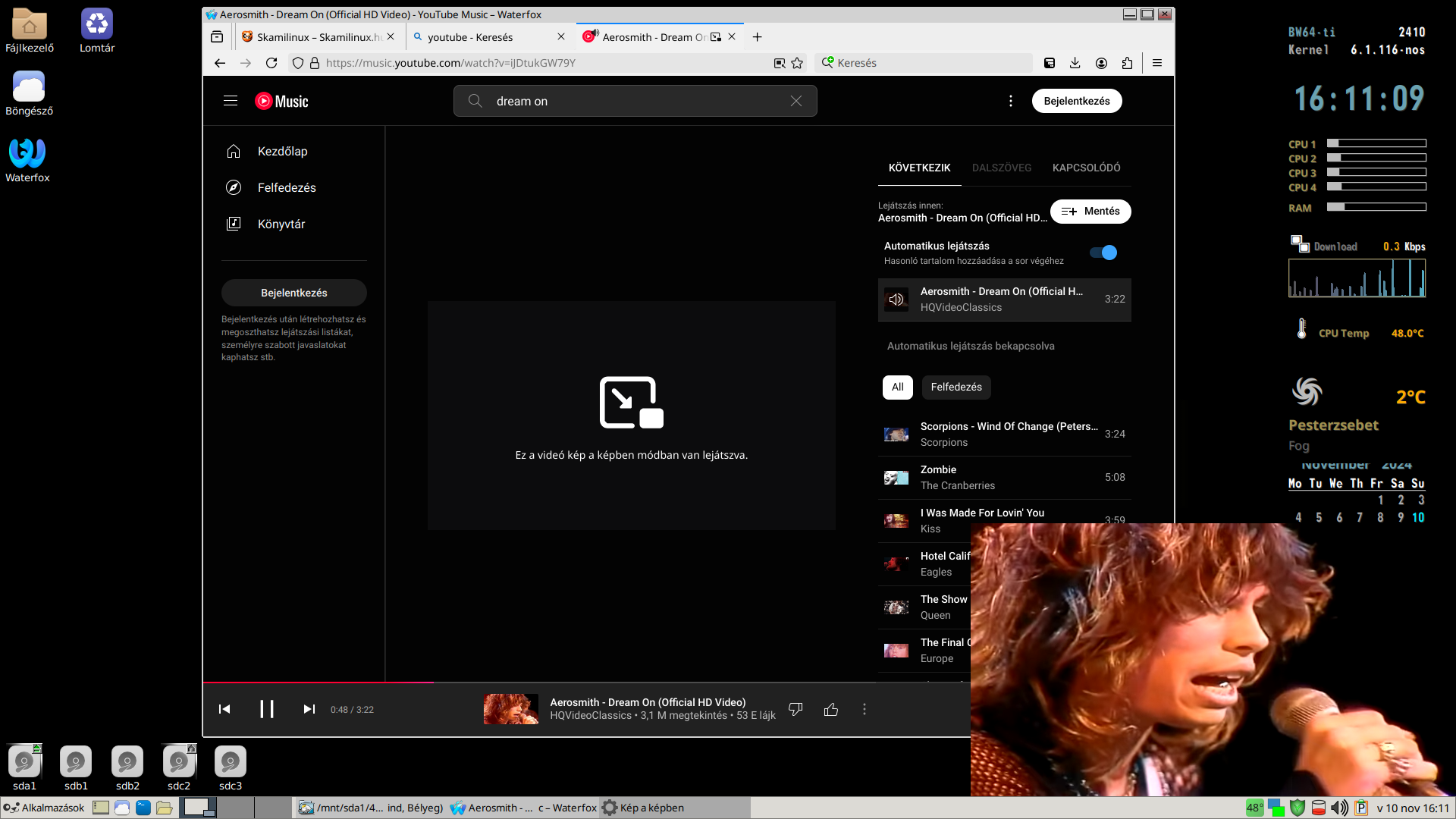Switch to the KÖVETKEZIK tab
The image size is (1456, 819).
coord(919,168)
